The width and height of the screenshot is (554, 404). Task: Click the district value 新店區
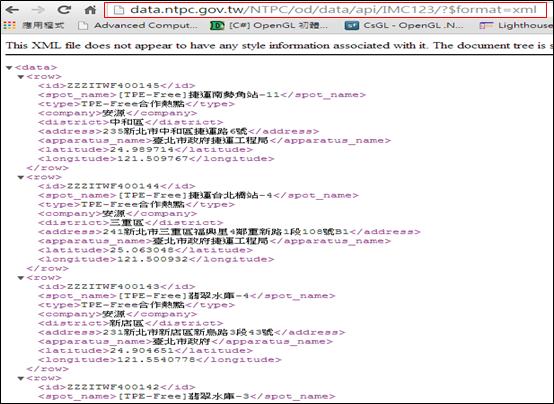click(x=127, y=323)
